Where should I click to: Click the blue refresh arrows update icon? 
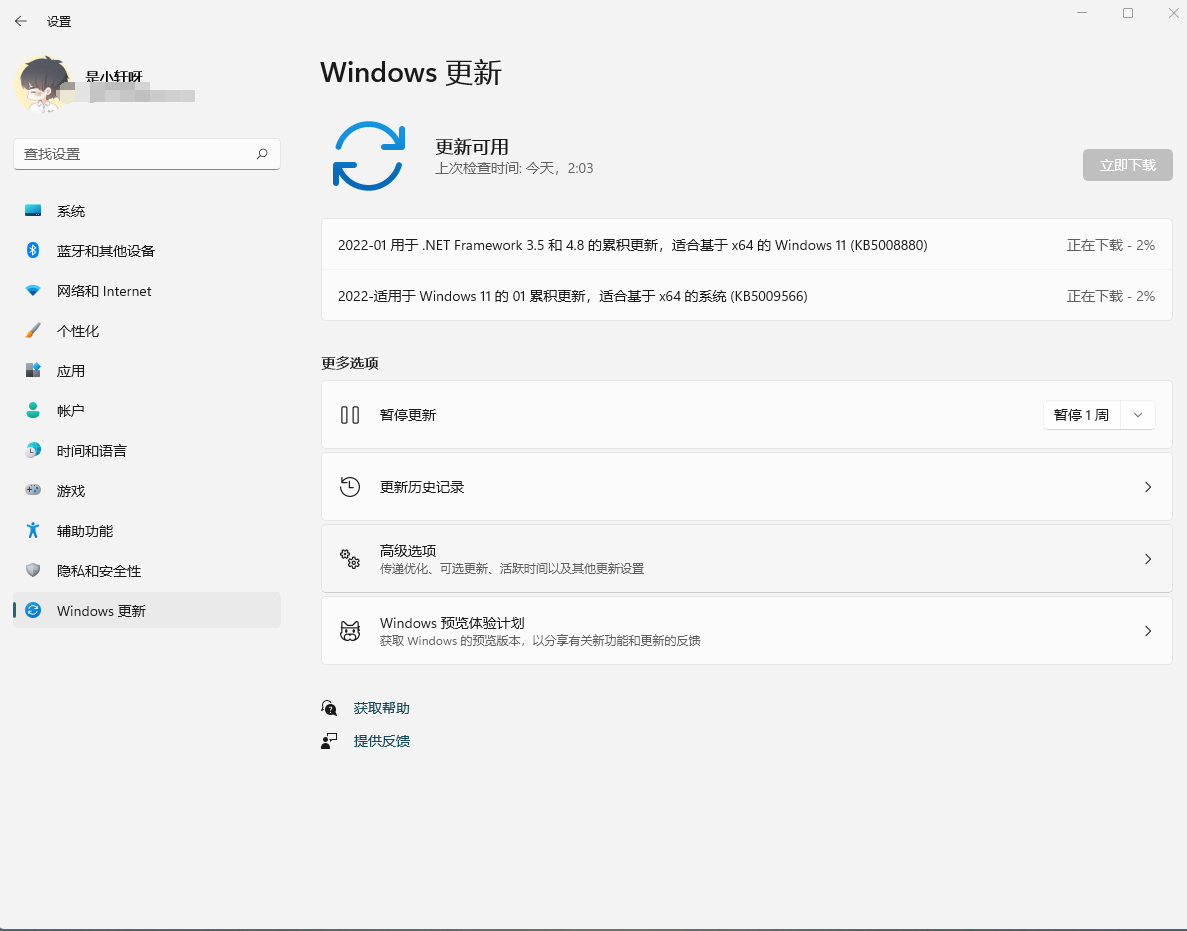coord(370,156)
